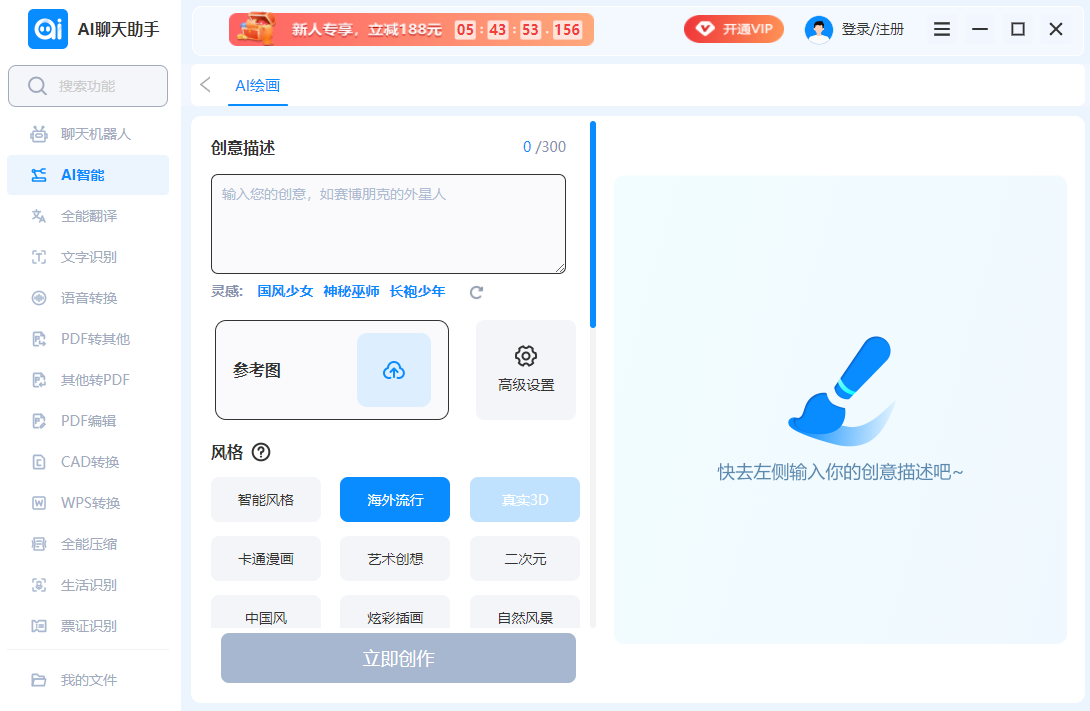Select the 智能风格 style option
Viewport: 1090px width, 711px height.
(x=266, y=500)
